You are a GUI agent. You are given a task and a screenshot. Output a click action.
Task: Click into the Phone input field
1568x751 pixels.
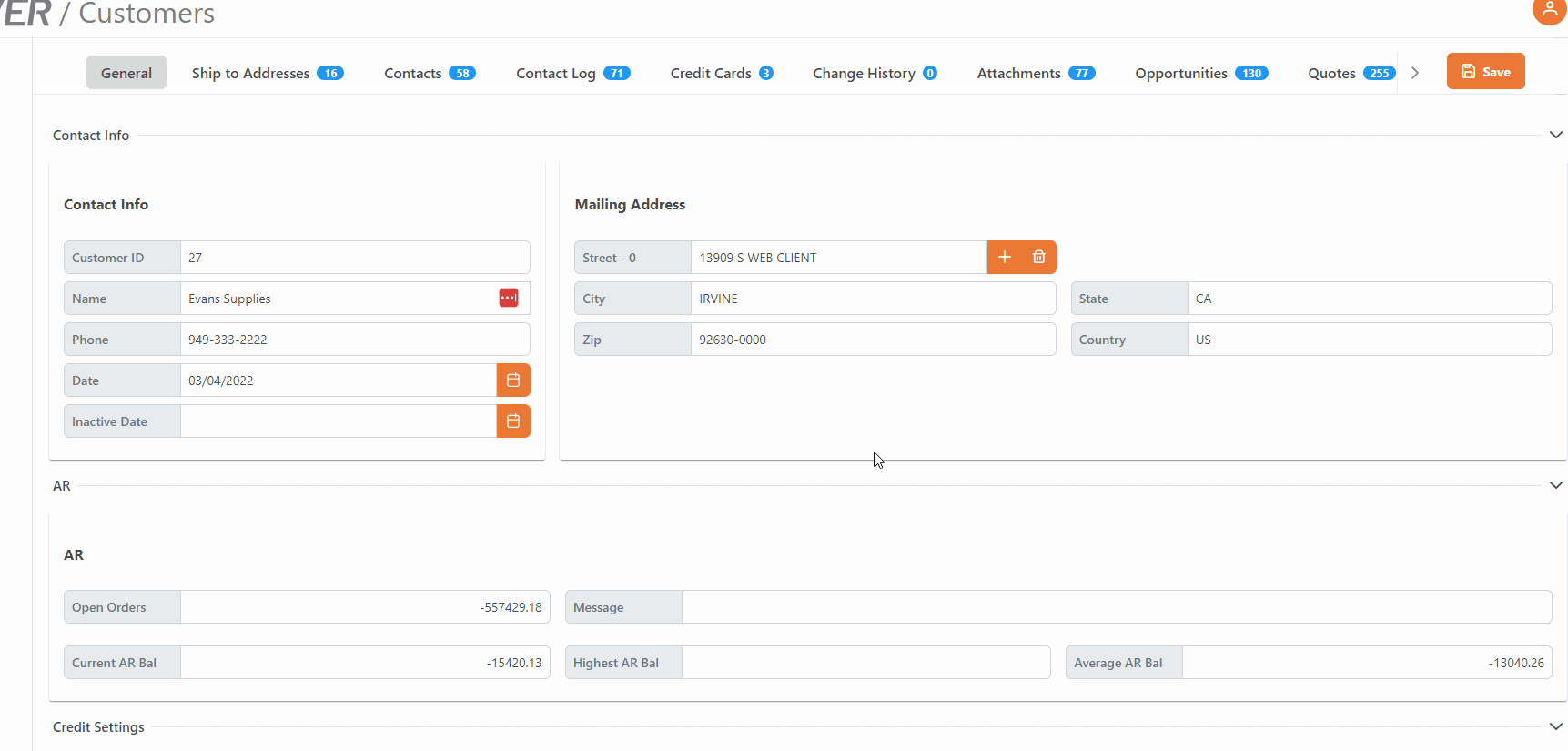pos(354,340)
